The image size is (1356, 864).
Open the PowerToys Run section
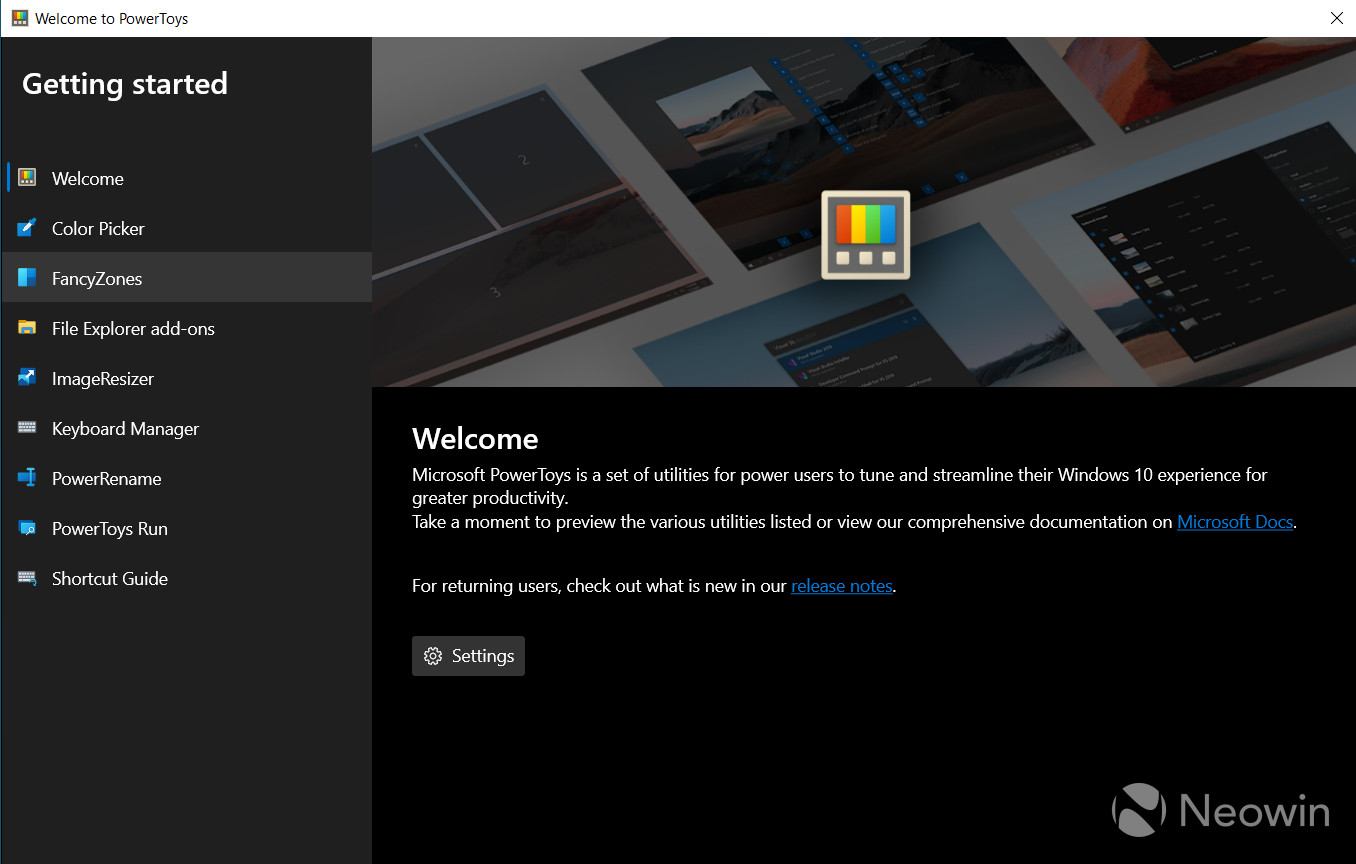click(x=186, y=528)
